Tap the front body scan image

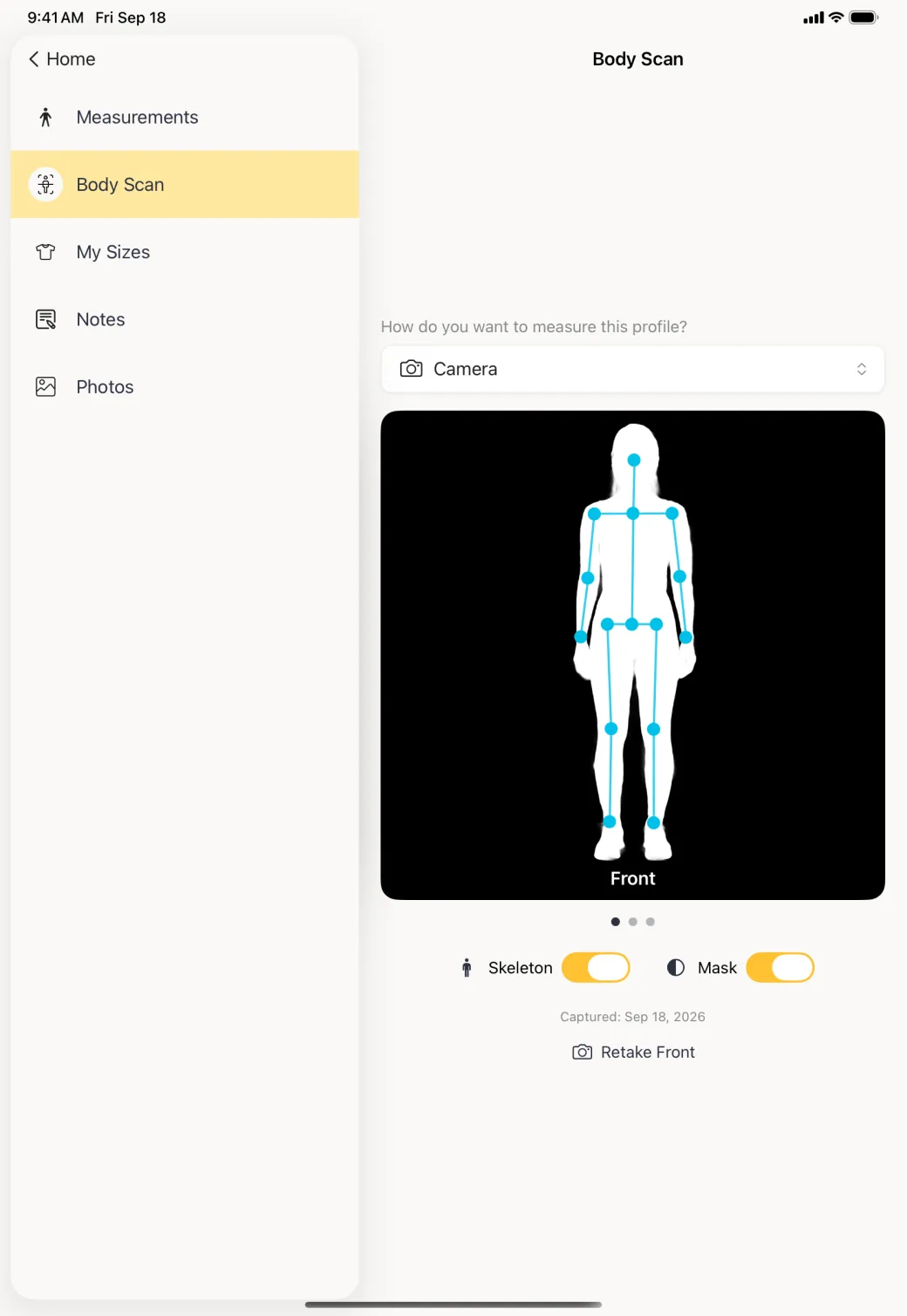[633, 655]
